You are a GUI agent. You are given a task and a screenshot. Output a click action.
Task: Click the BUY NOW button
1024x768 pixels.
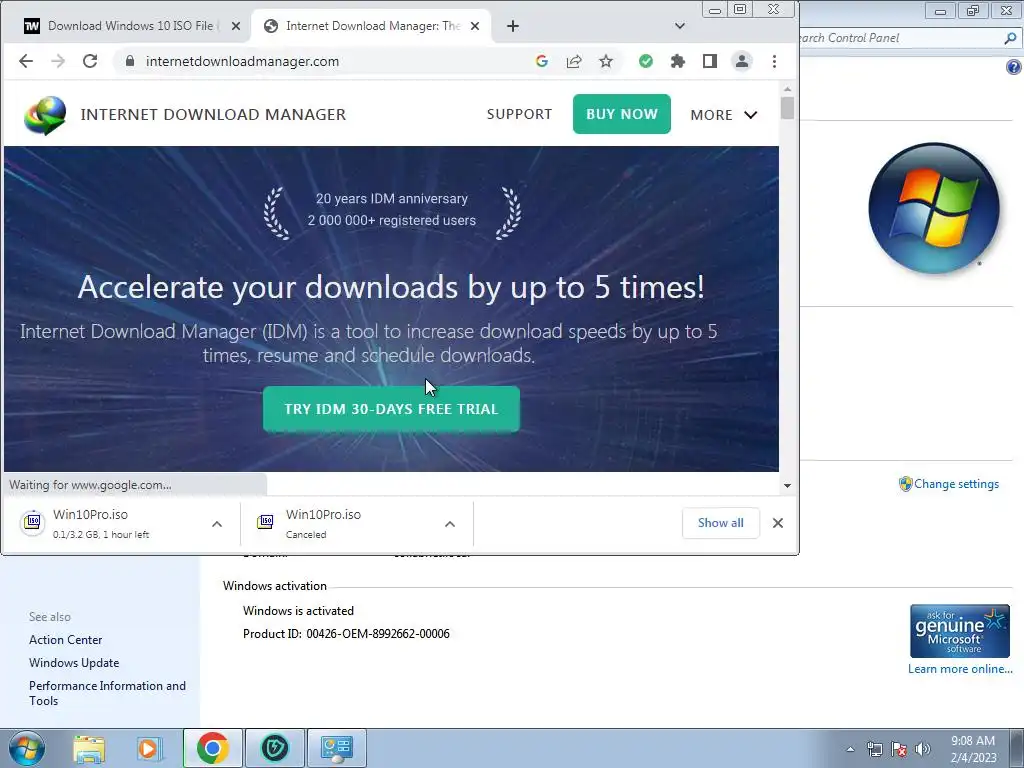click(622, 114)
